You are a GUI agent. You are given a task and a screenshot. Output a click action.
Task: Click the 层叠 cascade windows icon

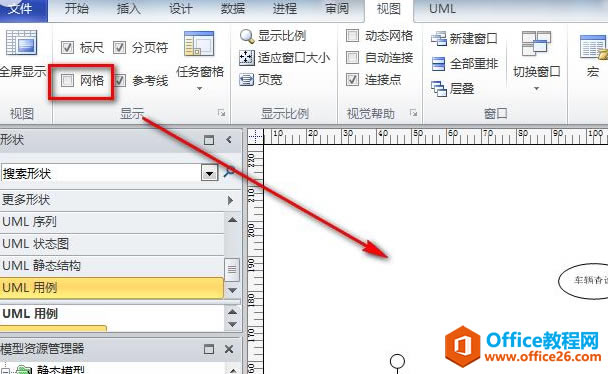coord(439,89)
